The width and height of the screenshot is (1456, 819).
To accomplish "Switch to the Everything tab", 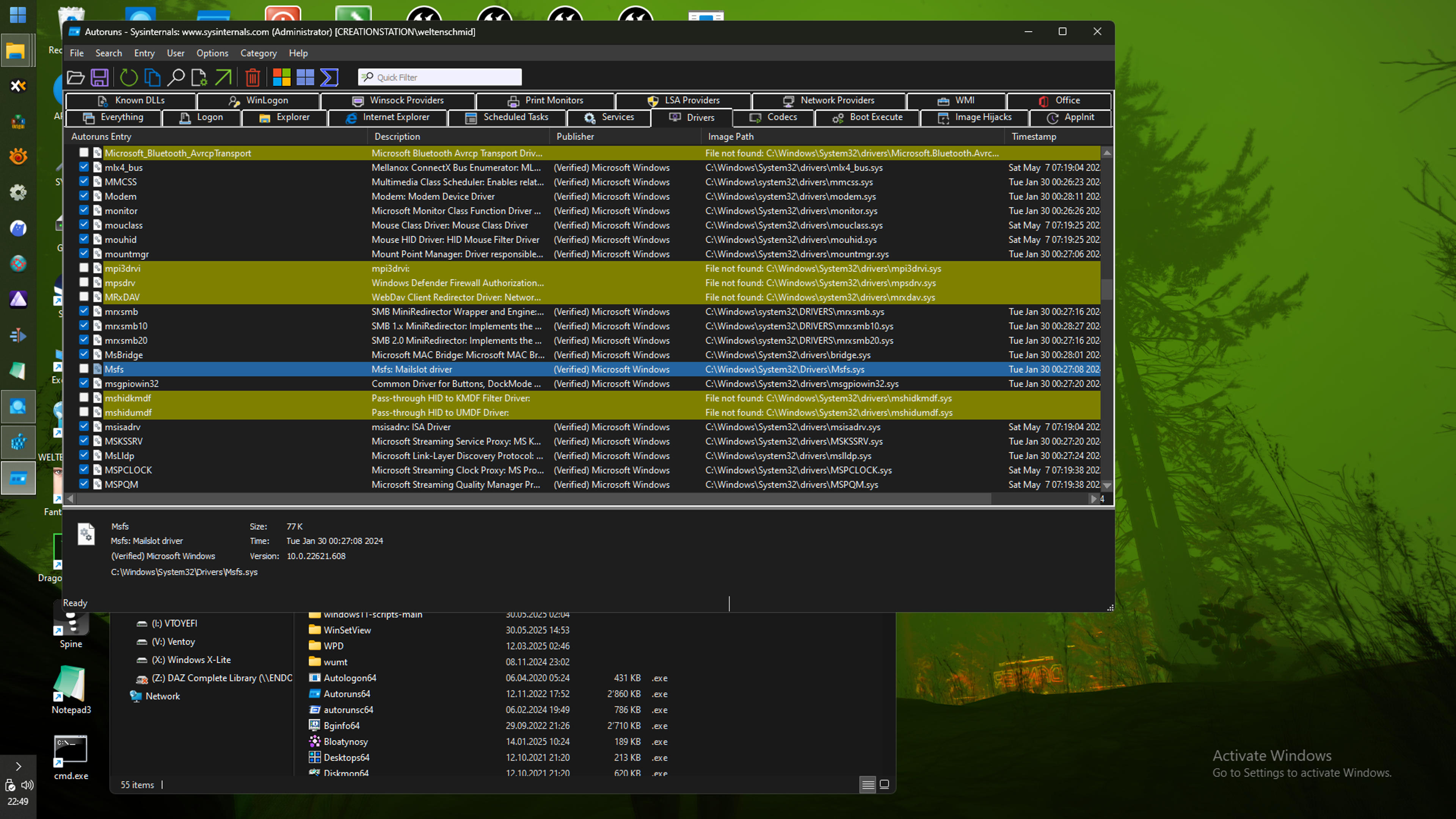I will point(113,118).
